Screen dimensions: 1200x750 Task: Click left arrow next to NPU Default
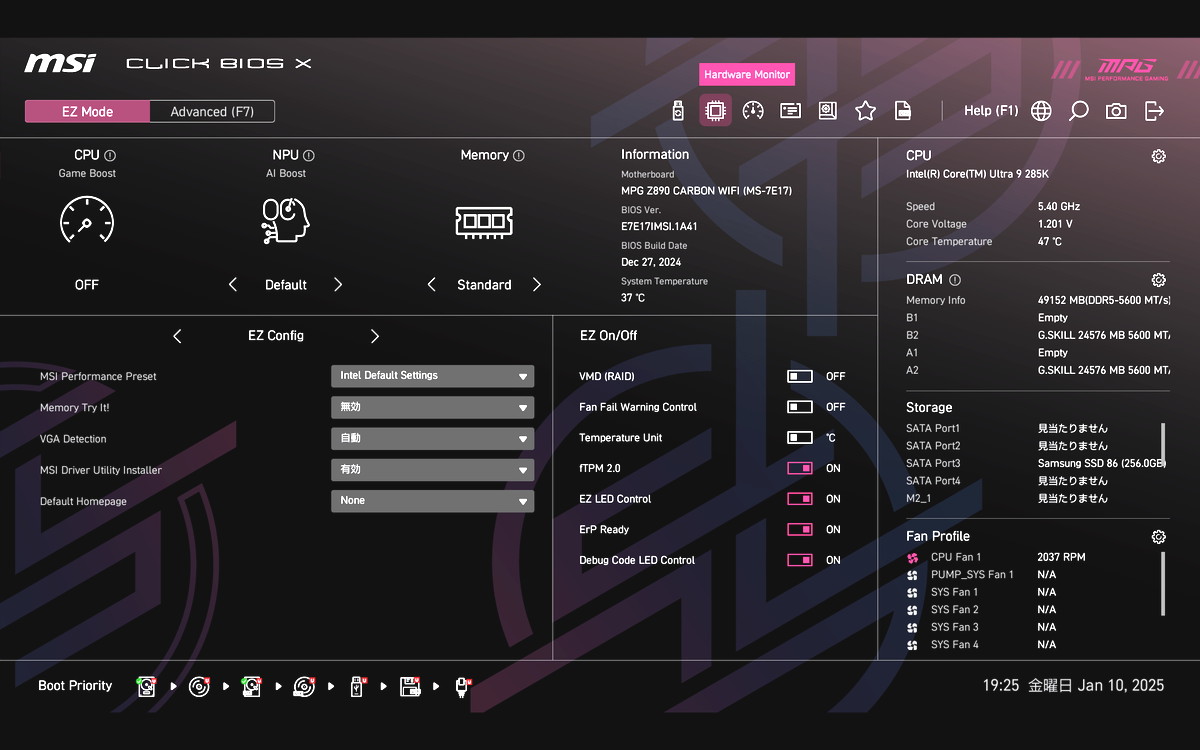[x=233, y=285]
